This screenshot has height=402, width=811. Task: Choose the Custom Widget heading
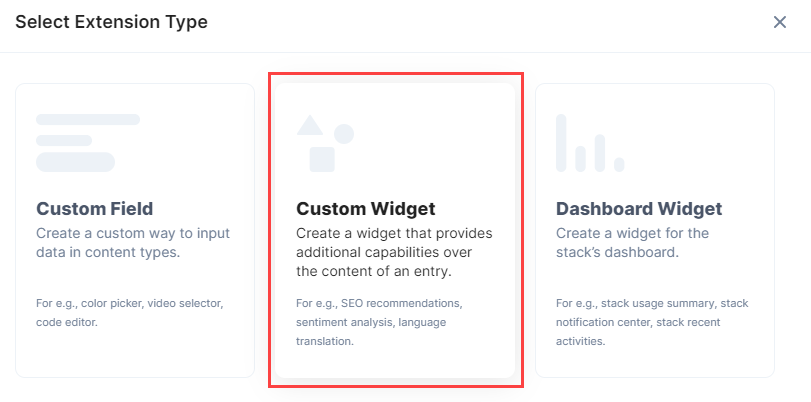(x=366, y=209)
